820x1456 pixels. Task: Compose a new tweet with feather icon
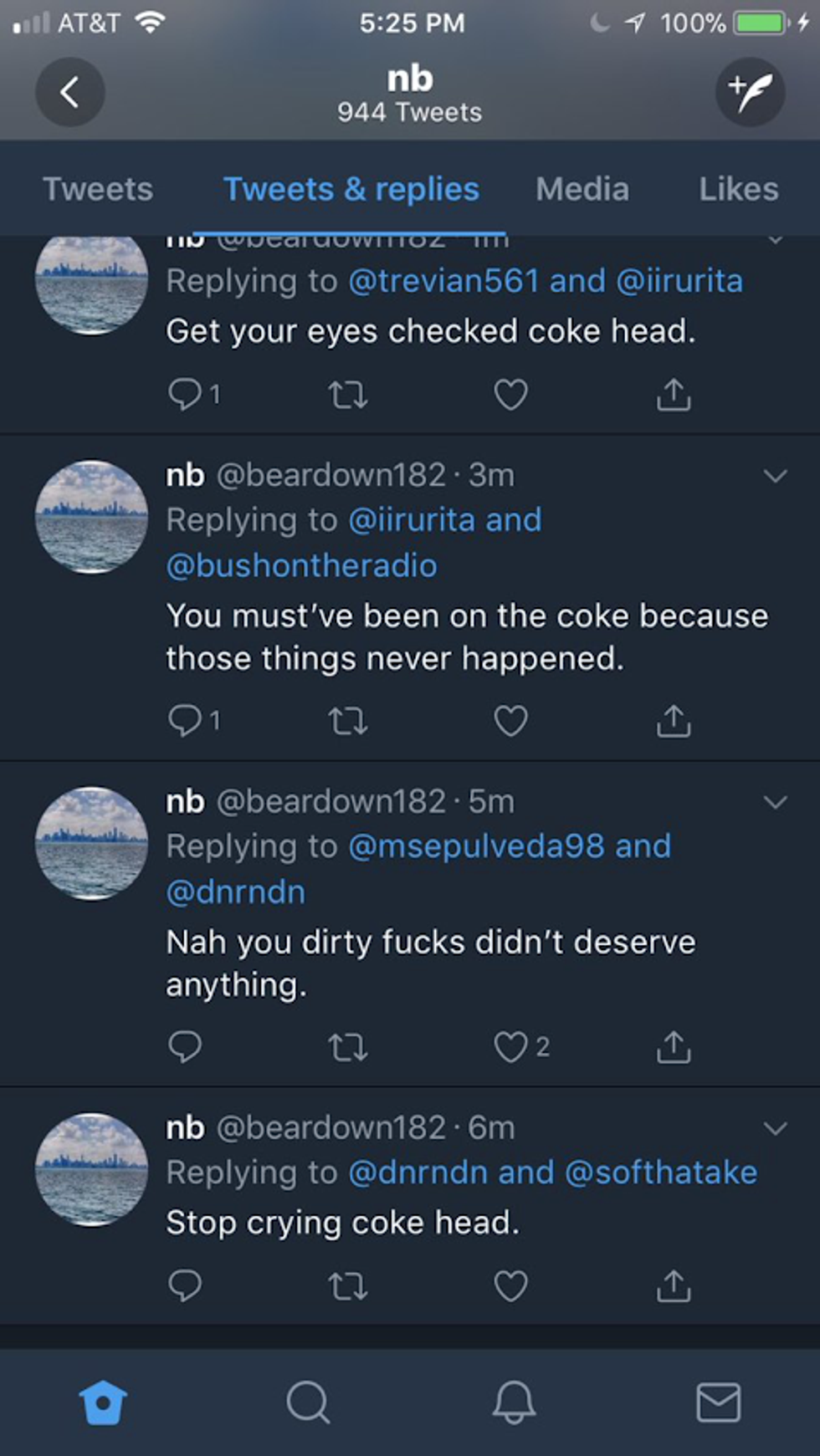coord(750,92)
